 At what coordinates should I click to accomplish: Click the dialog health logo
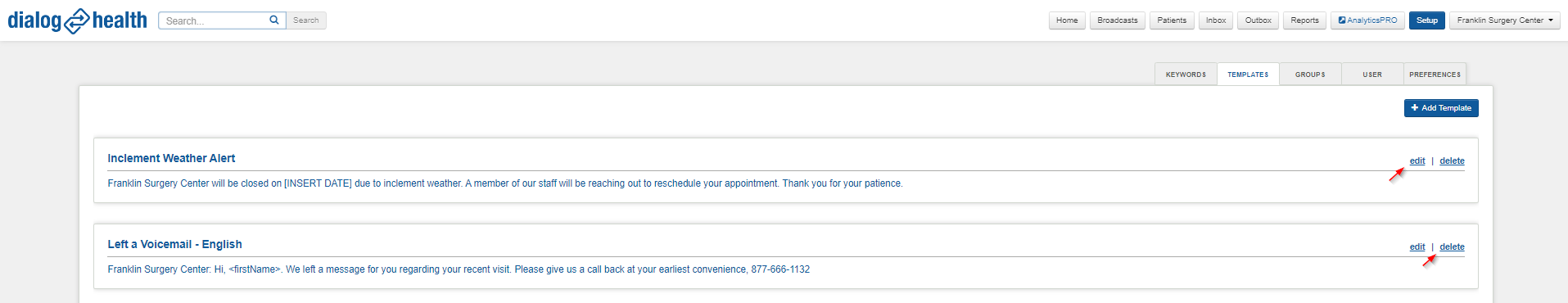(x=78, y=20)
